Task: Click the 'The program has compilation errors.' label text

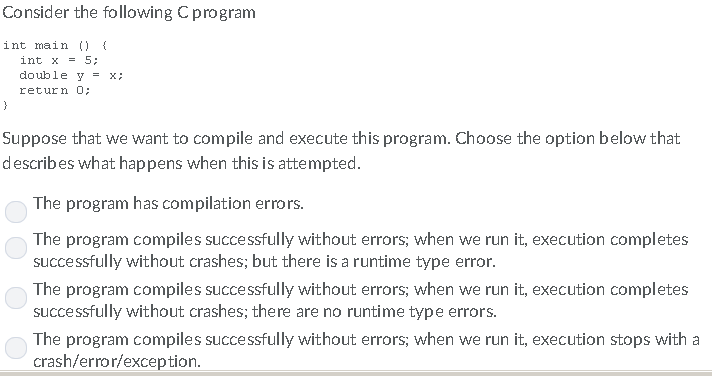Action: 168,203
